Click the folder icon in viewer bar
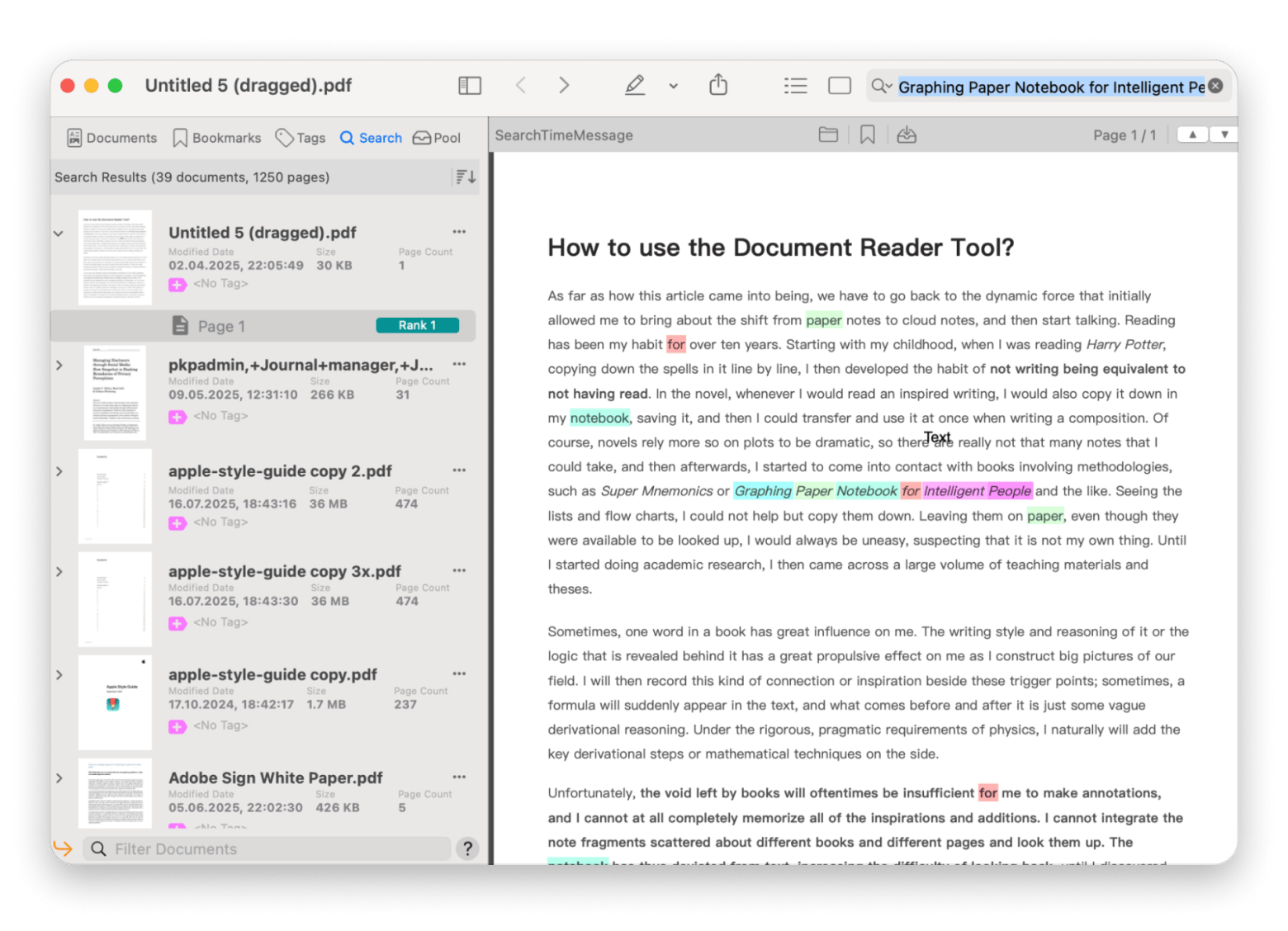Screen dimensions: 1288x931 [x=828, y=135]
